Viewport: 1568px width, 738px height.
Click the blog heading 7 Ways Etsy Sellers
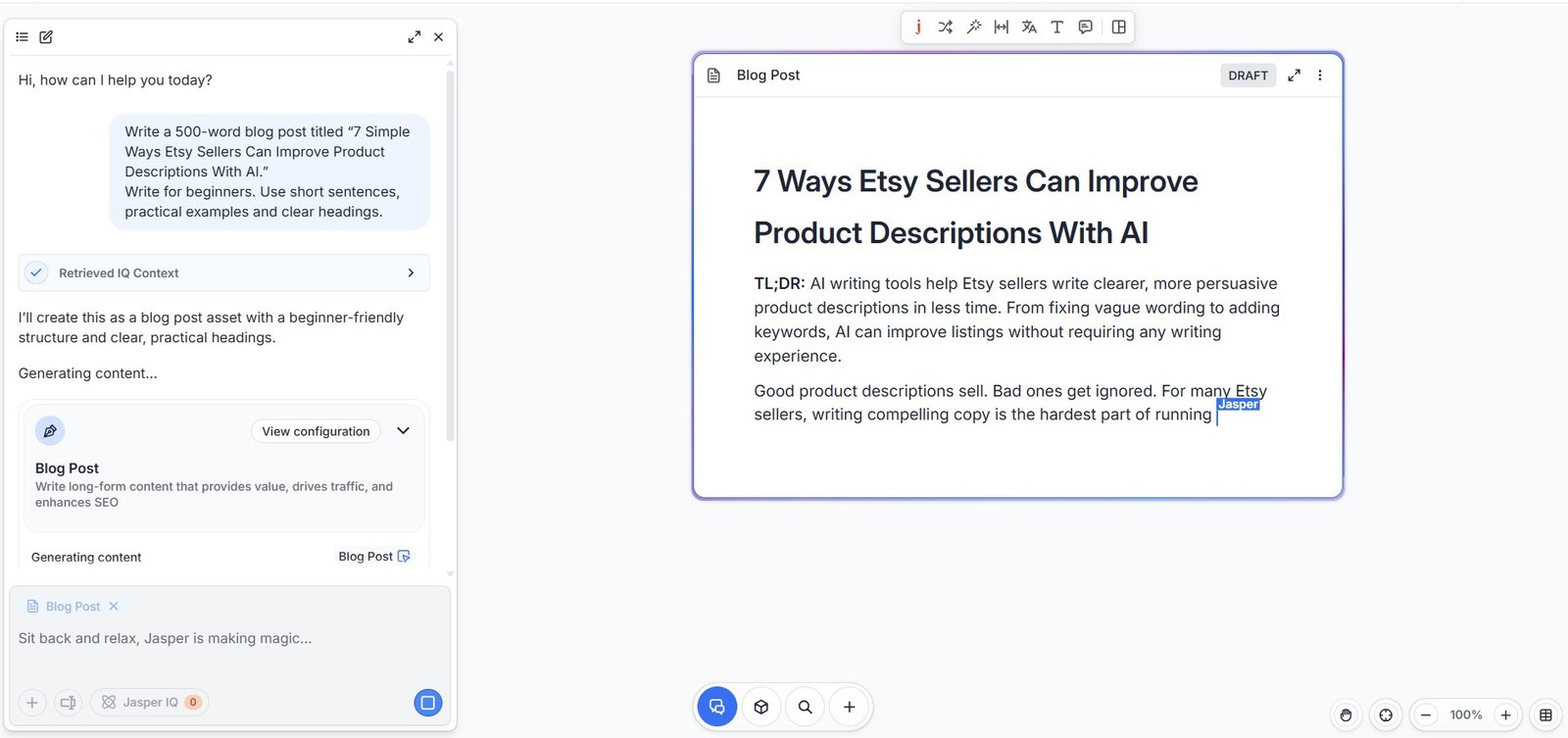pos(975,207)
